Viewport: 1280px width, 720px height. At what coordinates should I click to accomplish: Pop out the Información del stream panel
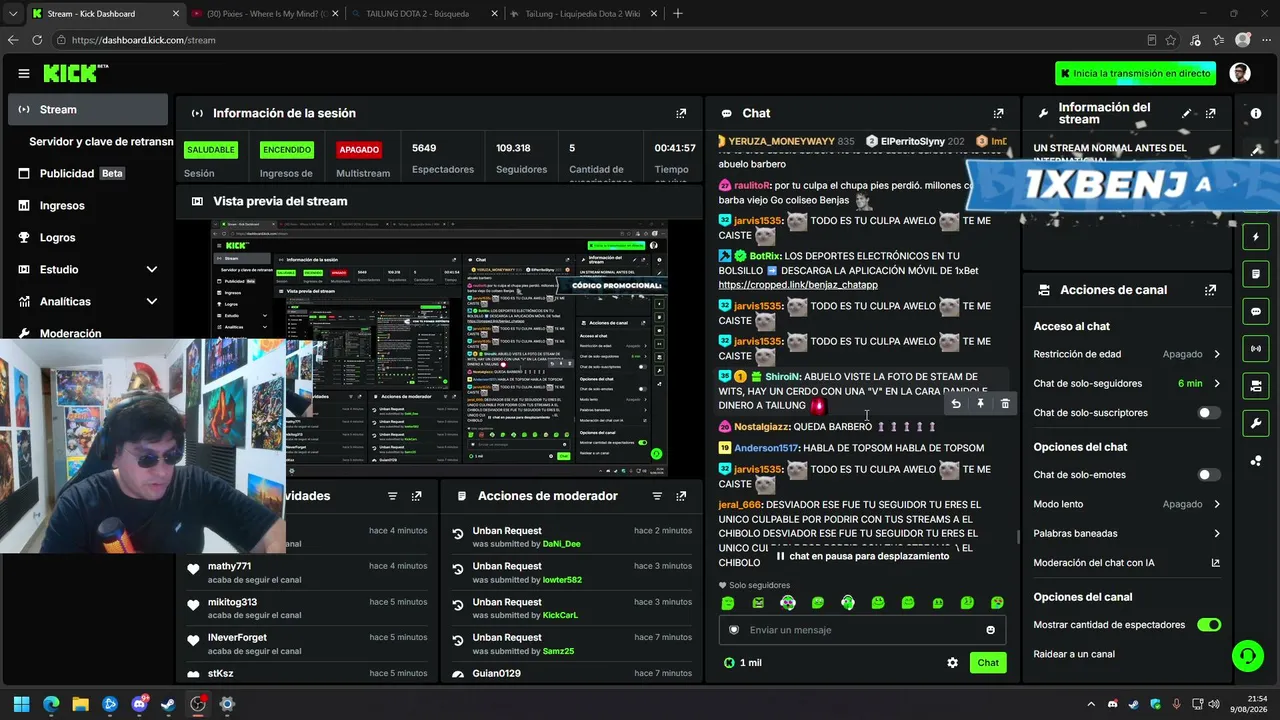(x=1211, y=114)
